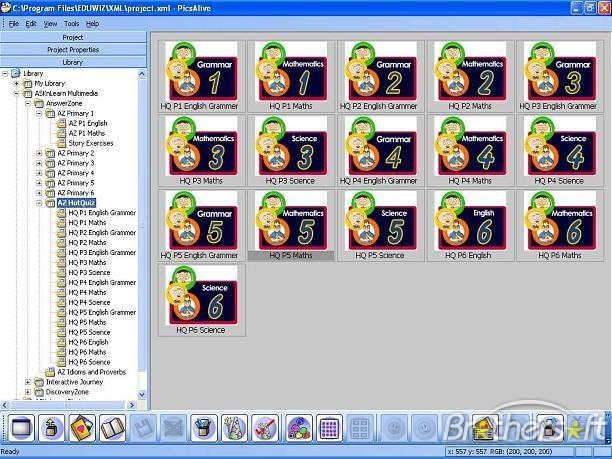The image size is (612, 459).
Task: Collapse the ASKnLearn Multimedia node
Action: pos(16,93)
